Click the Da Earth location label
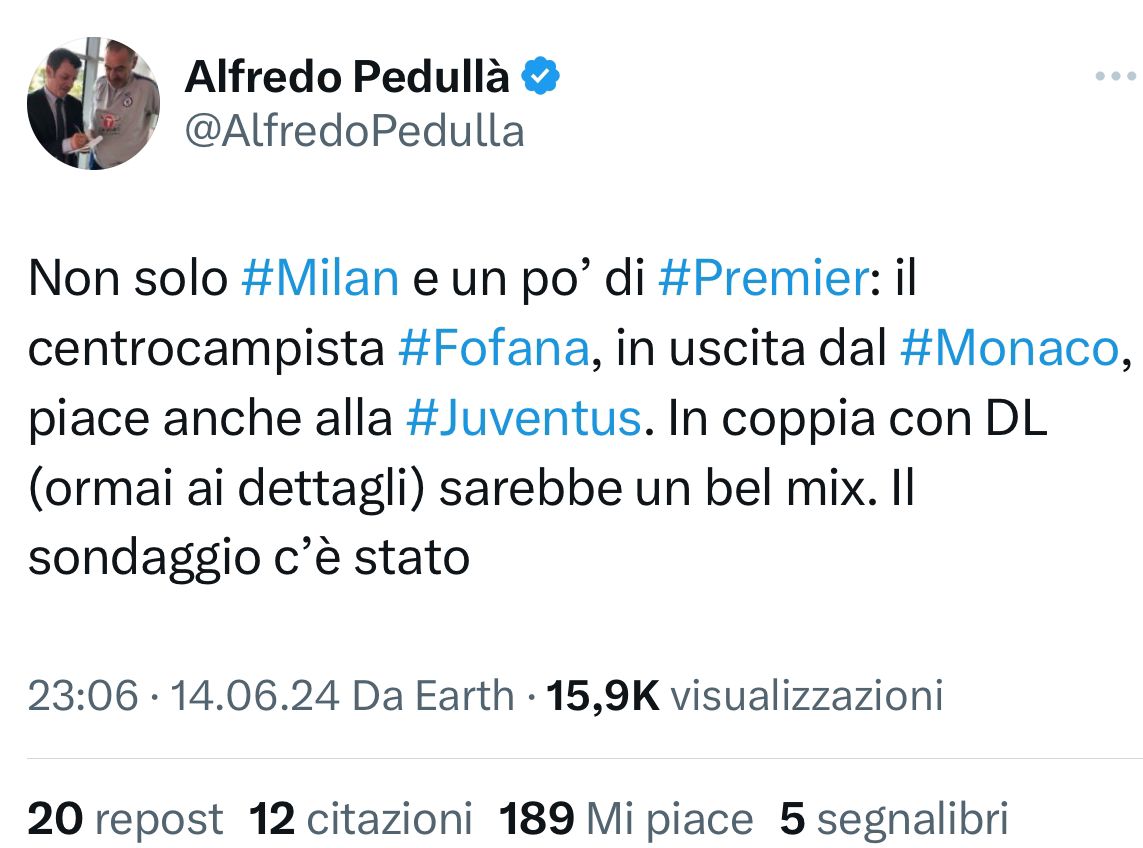Image resolution: width=1143 pixels, height=848 pixels. point(434,695)
